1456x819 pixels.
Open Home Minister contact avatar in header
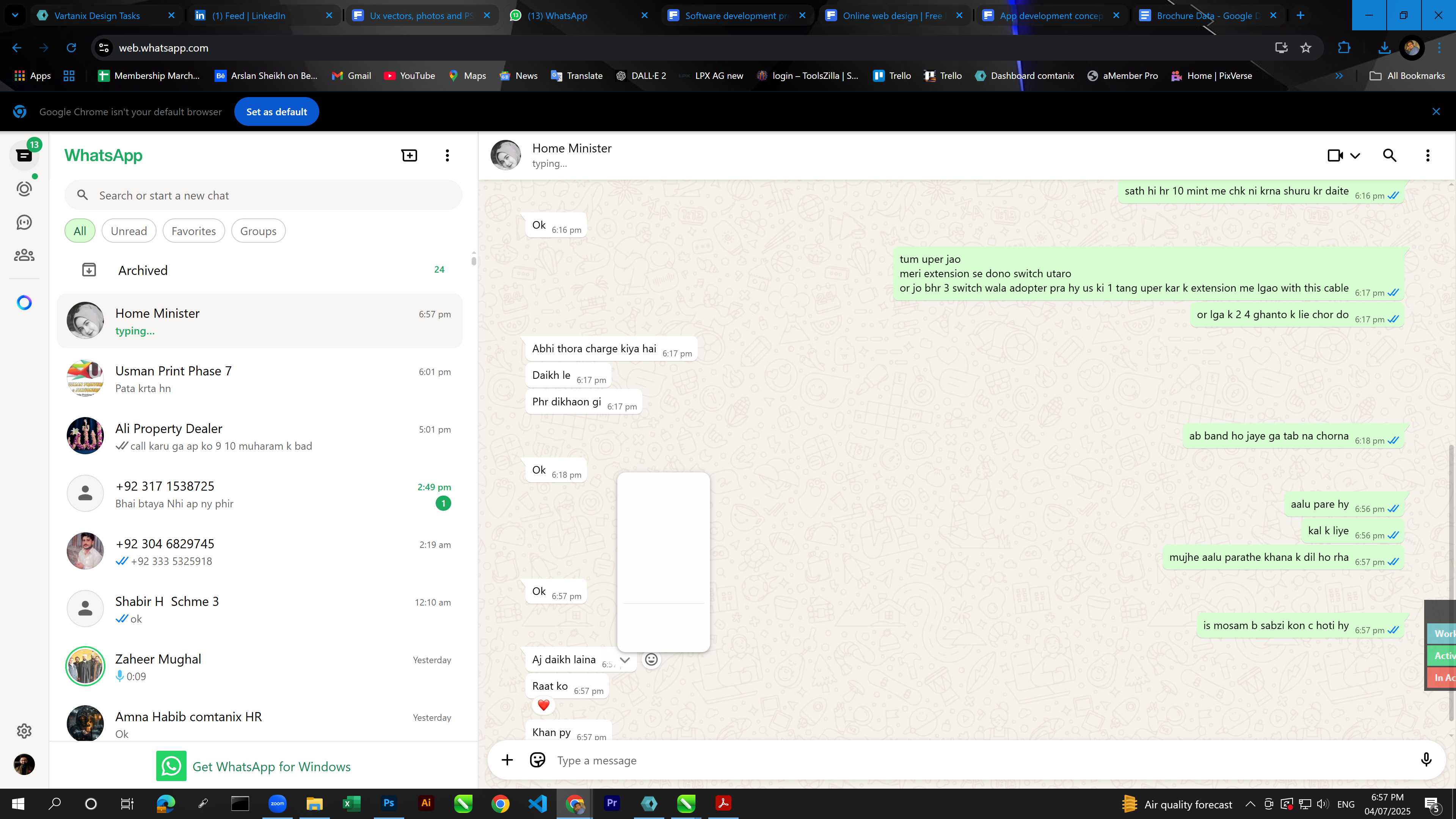[x=505, y=155]
